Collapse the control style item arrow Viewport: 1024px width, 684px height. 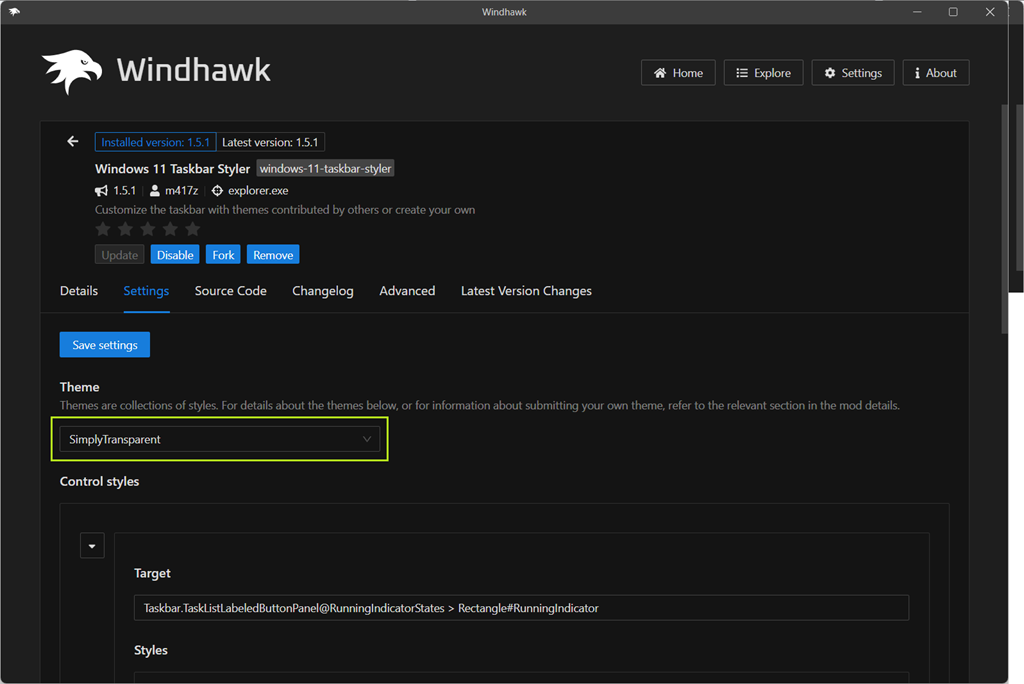click(92, 546)
